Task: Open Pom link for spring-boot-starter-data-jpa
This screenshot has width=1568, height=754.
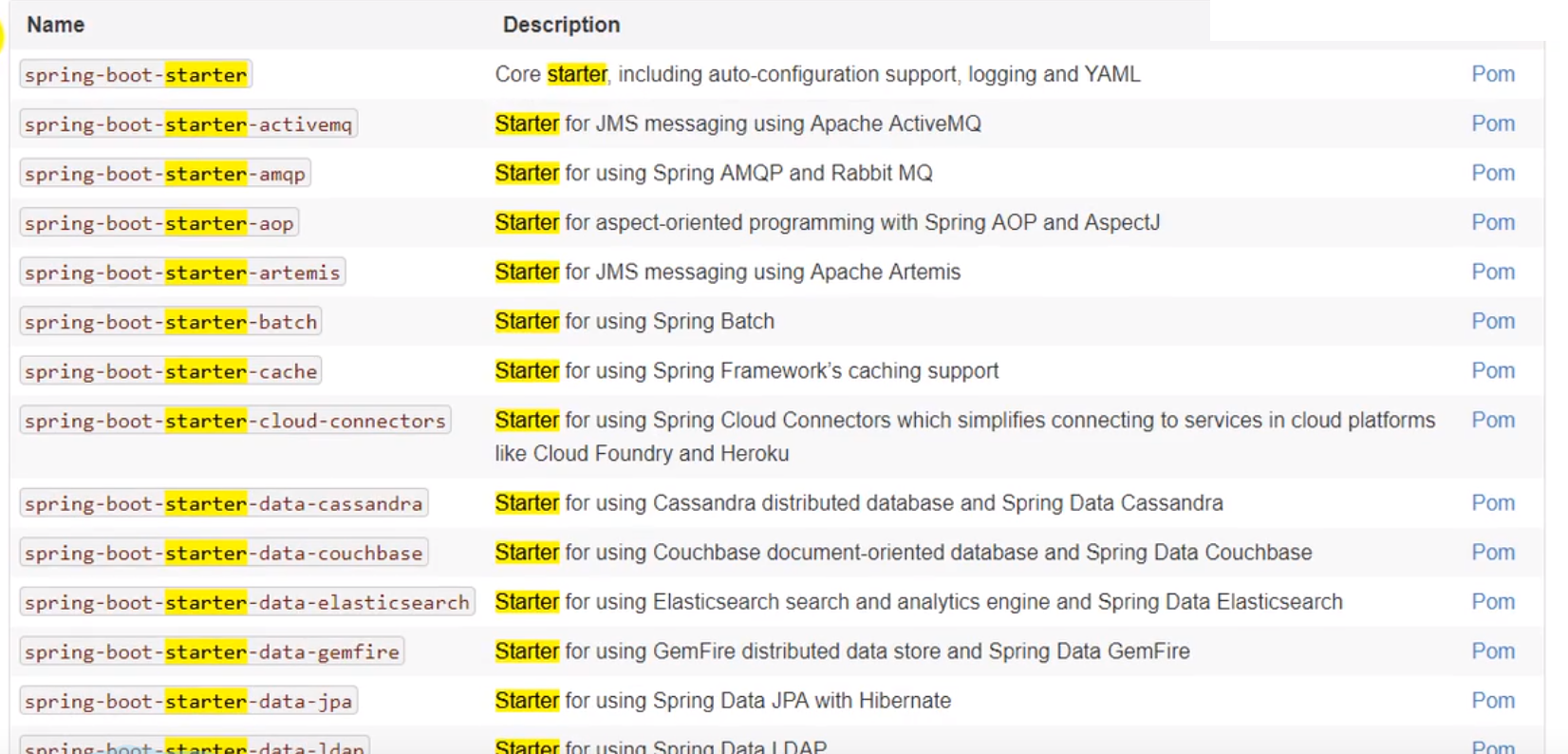Action: (x=1492, y=700)
